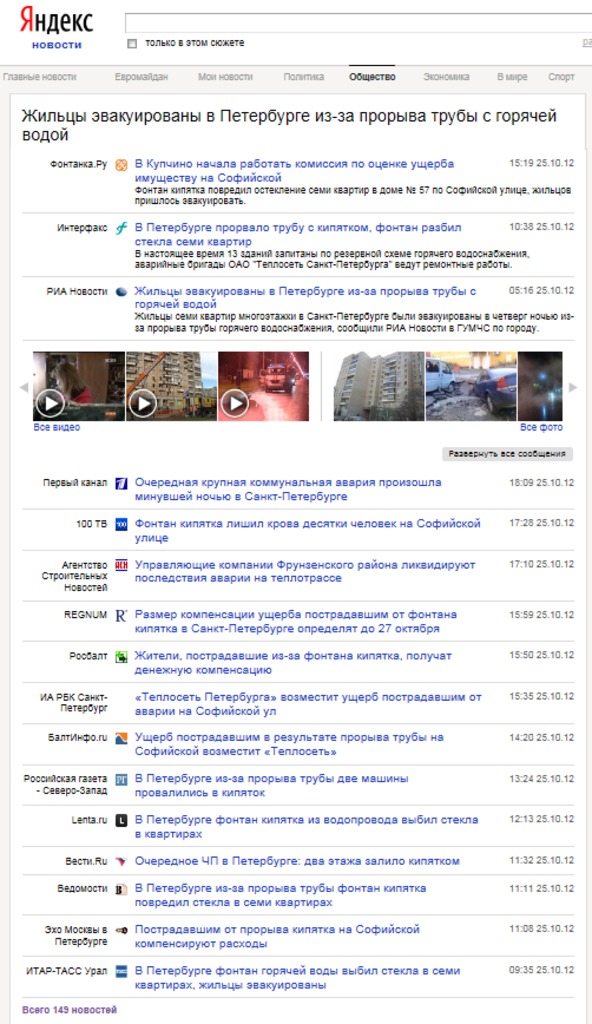Click the left arrow of the media carousel
The width and height of the screenshot is (592, 1024).
[24, 387]
